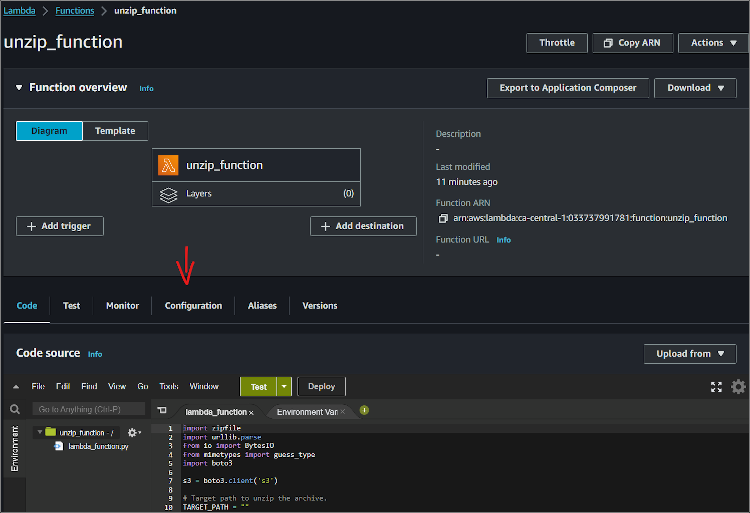The width and height of the screenshot is (750, 513).
Task: Open the Actions dropdown
Action: (x=713, y=43)
